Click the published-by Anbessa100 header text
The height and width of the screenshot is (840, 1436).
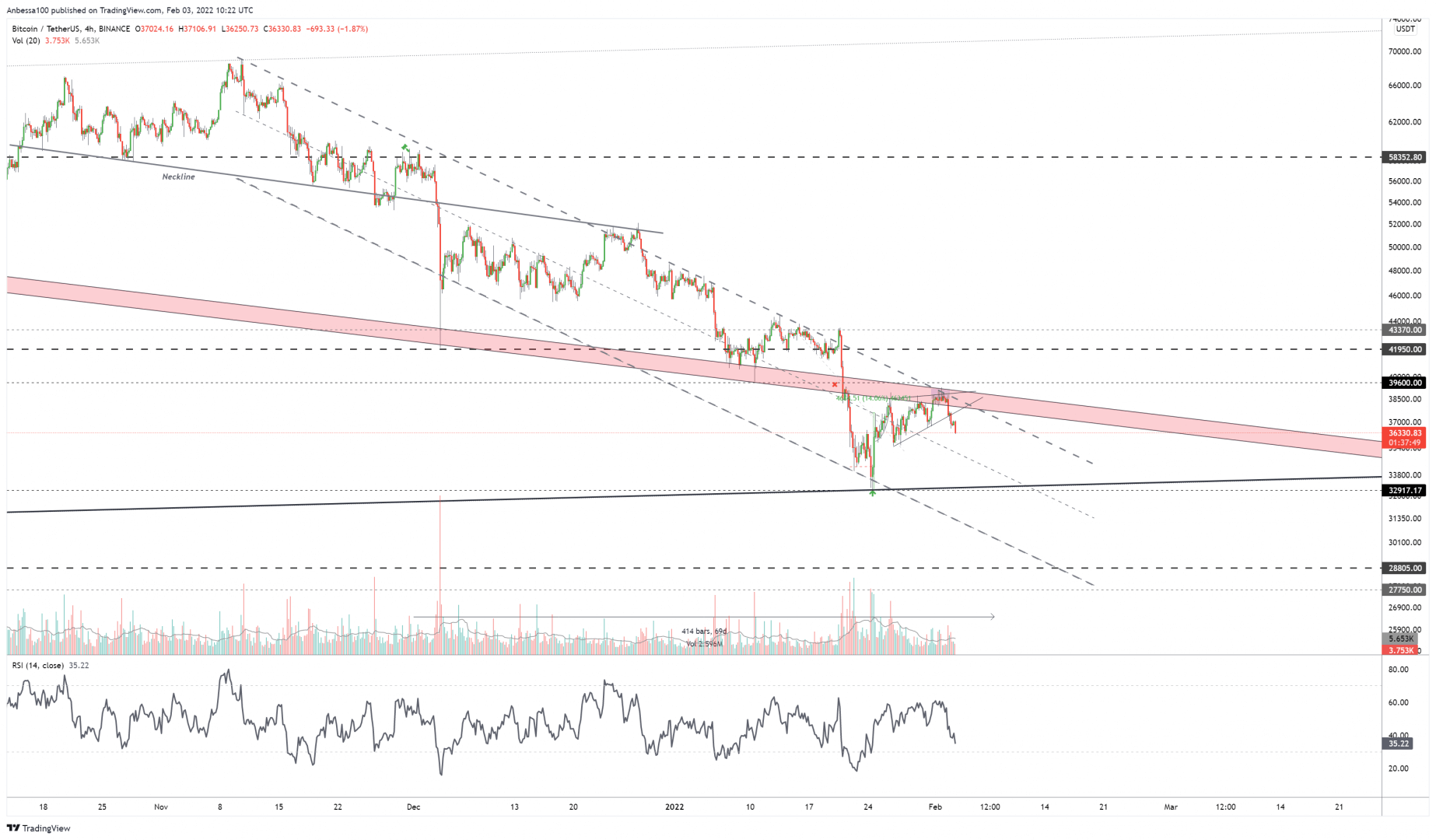pyautogui.click(x=130, y=10)
